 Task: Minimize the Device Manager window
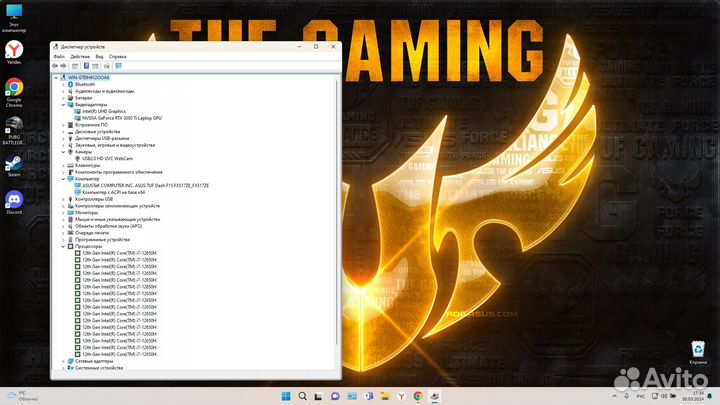point(299,46)
